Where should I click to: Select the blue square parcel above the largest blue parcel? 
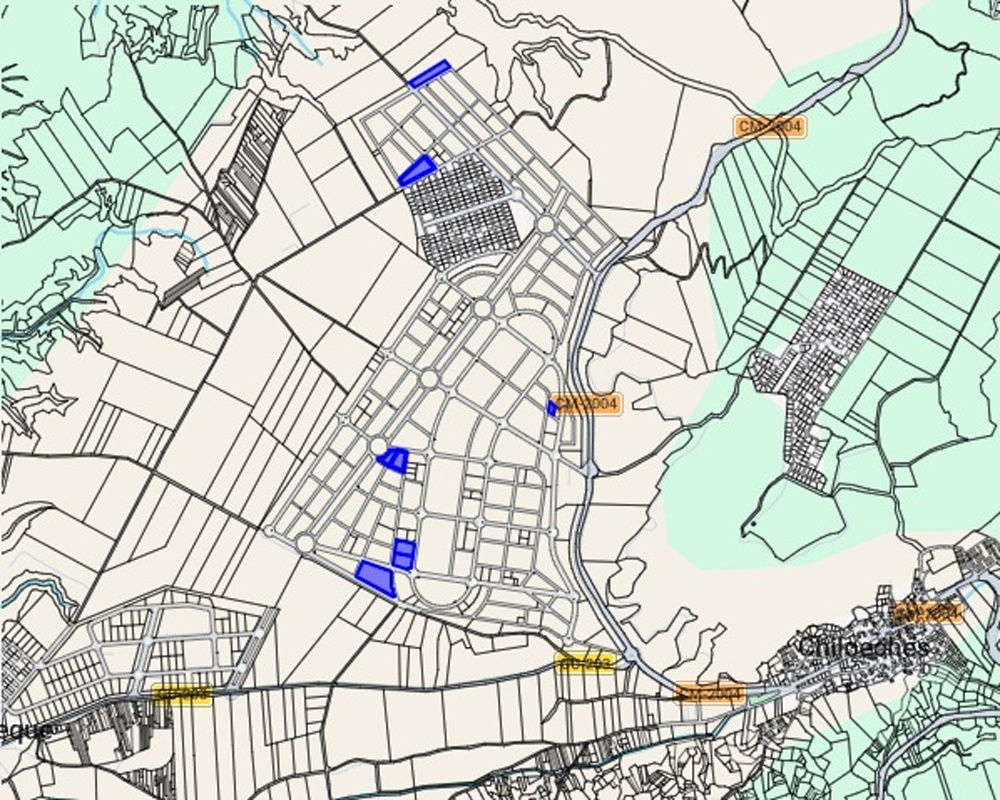(x=403, y=554)
